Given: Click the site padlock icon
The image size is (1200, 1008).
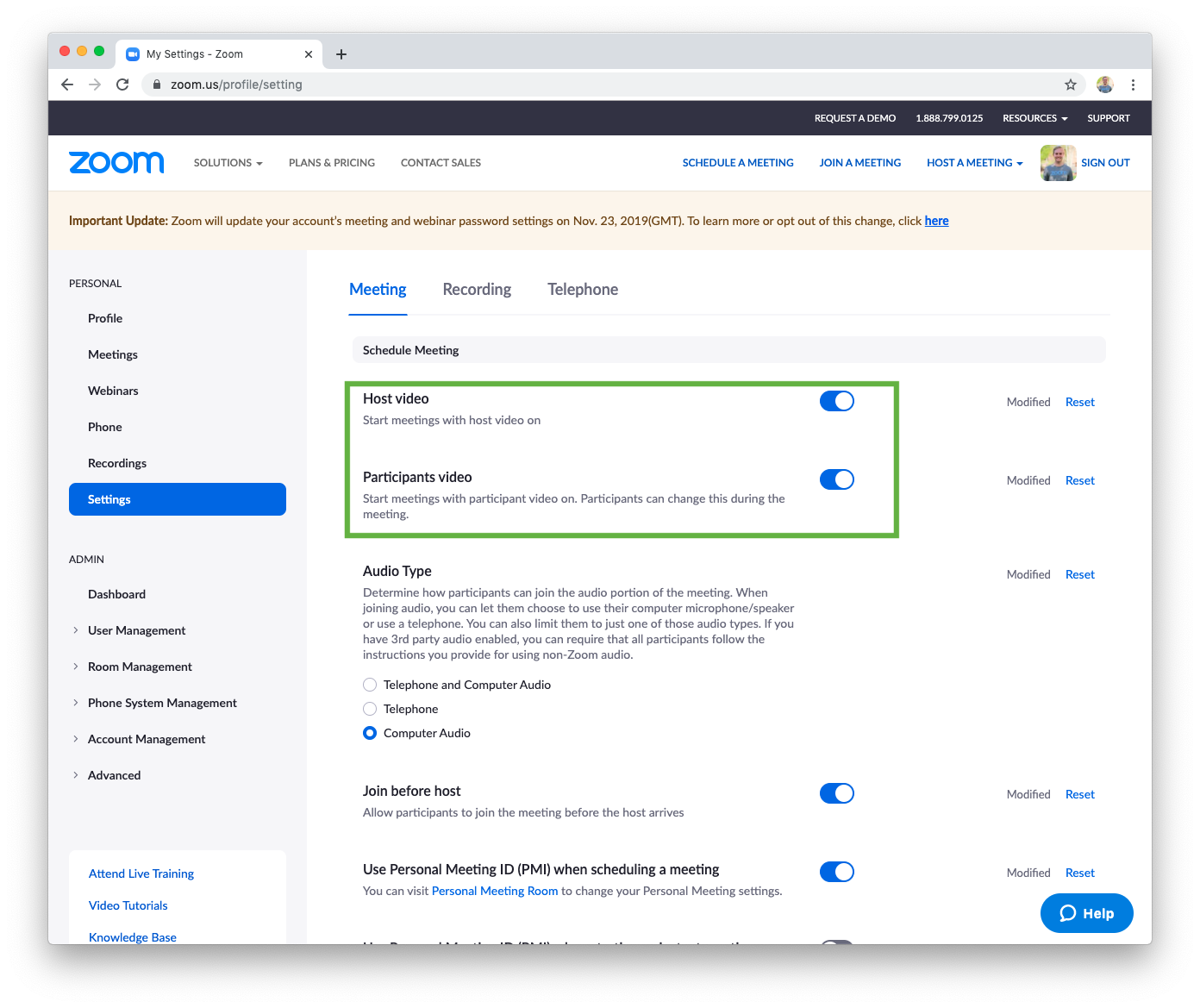Looking at the screenshot, I should (157, 85).
